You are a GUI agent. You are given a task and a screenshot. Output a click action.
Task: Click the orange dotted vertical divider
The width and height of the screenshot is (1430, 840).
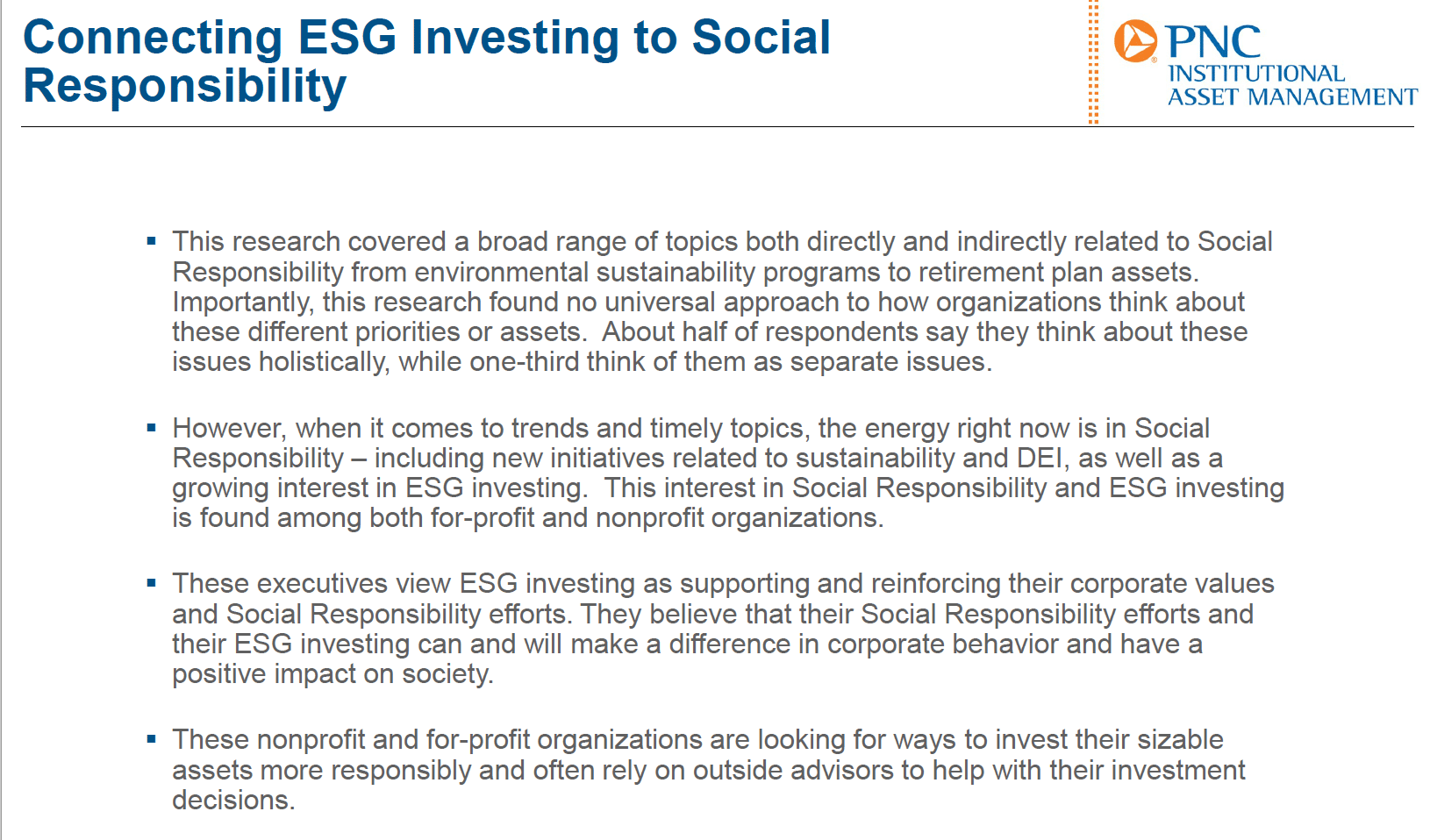[1093, 61]
